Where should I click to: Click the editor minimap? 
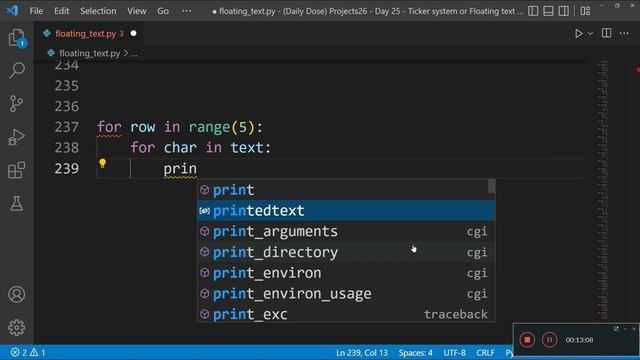click(x=604, y=190)
